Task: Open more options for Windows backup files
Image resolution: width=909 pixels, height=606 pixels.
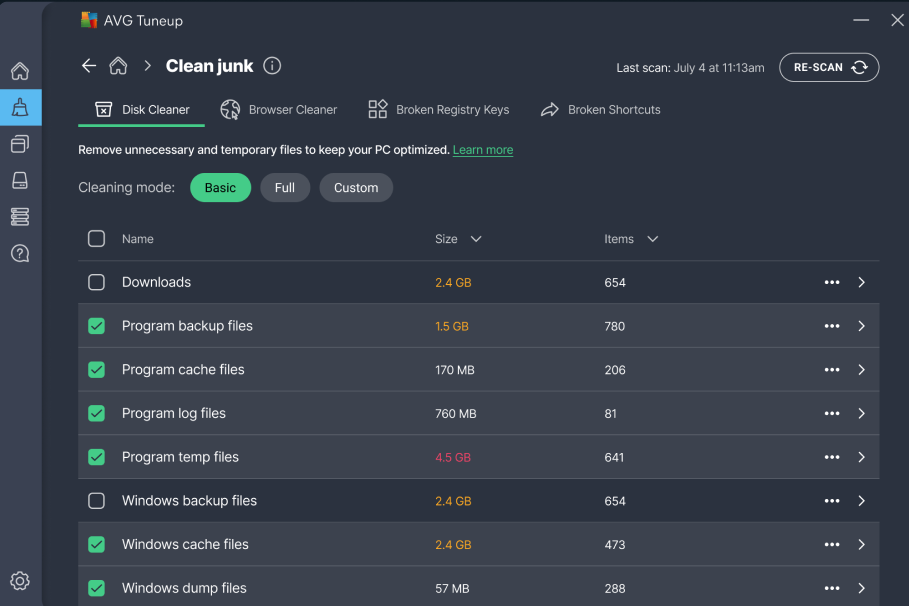Action: (x=832, y=500)
